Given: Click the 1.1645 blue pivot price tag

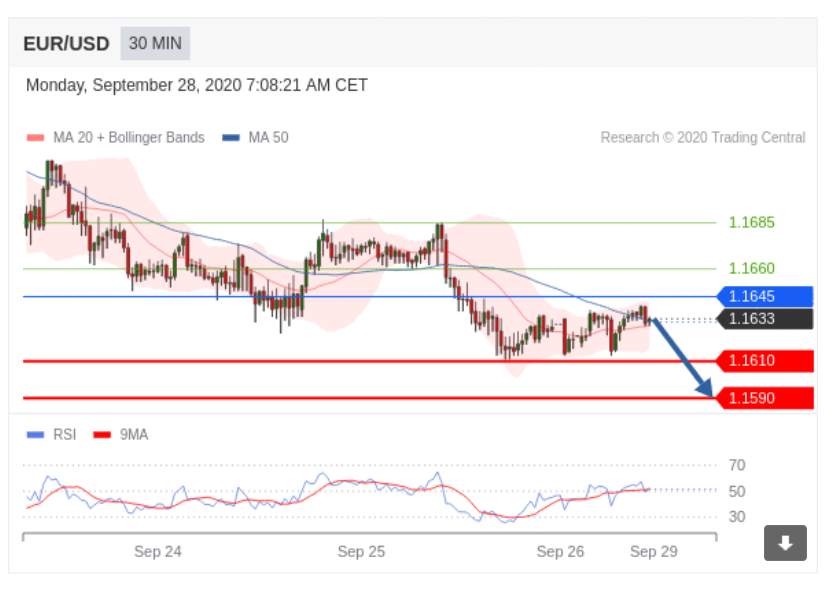Looking at the screenshot, I should coord(764,296).
